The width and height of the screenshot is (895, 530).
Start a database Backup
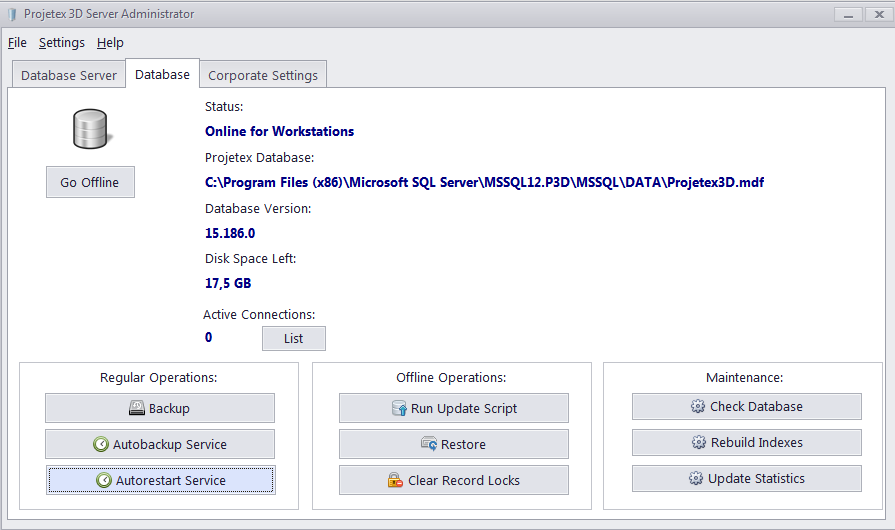(x=160, y=408)
